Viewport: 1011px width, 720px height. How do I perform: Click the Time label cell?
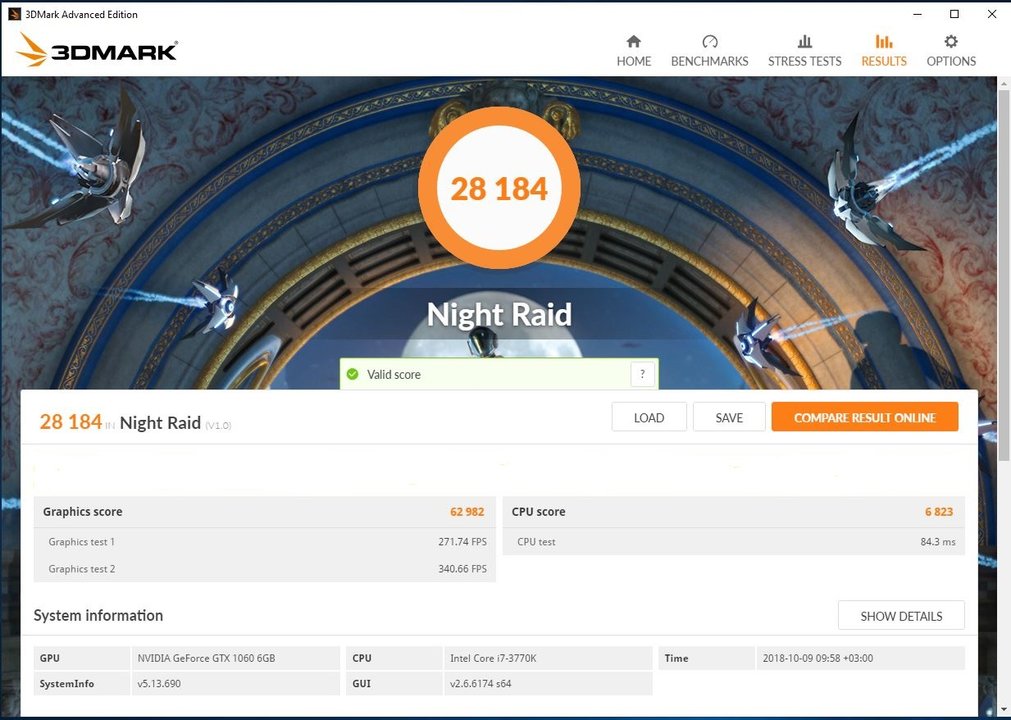pos(706,658)
